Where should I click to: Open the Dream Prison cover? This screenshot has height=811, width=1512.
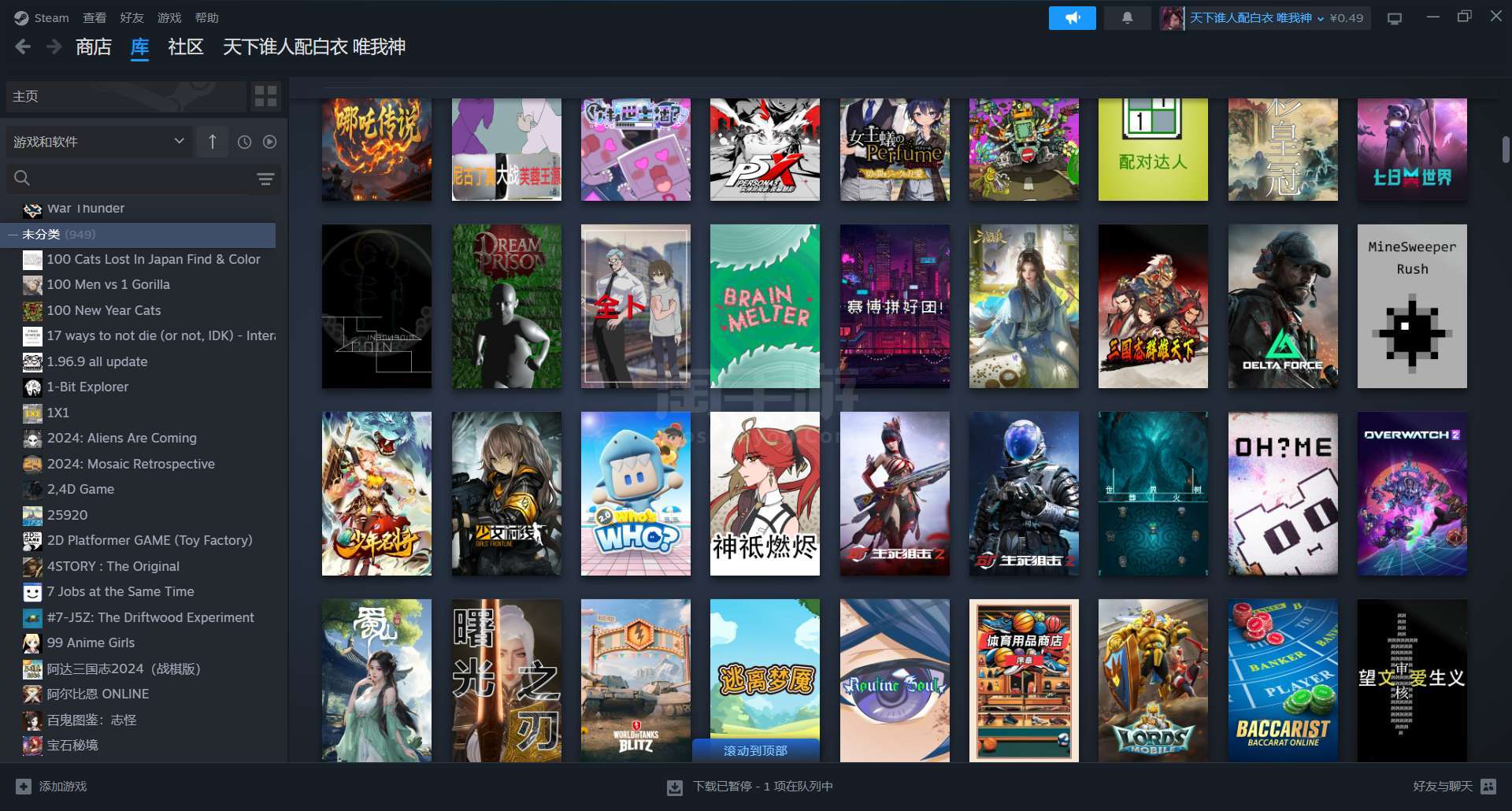pyautogui.click(x=506, y=306)
